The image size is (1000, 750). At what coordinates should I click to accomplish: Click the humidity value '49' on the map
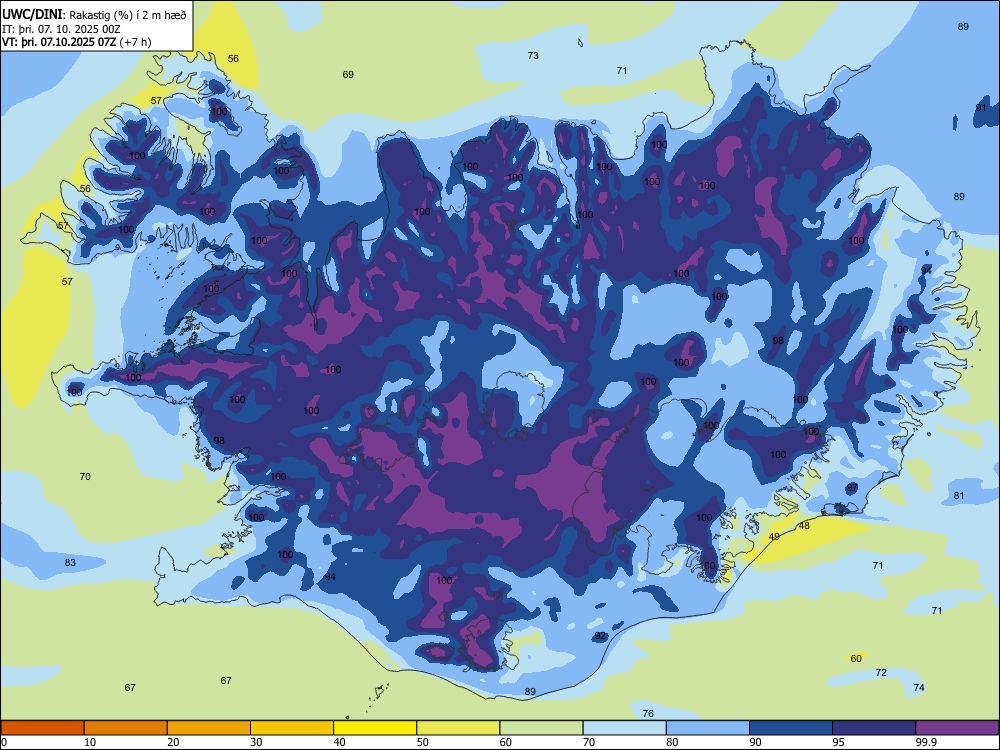(x=774, y=537)
